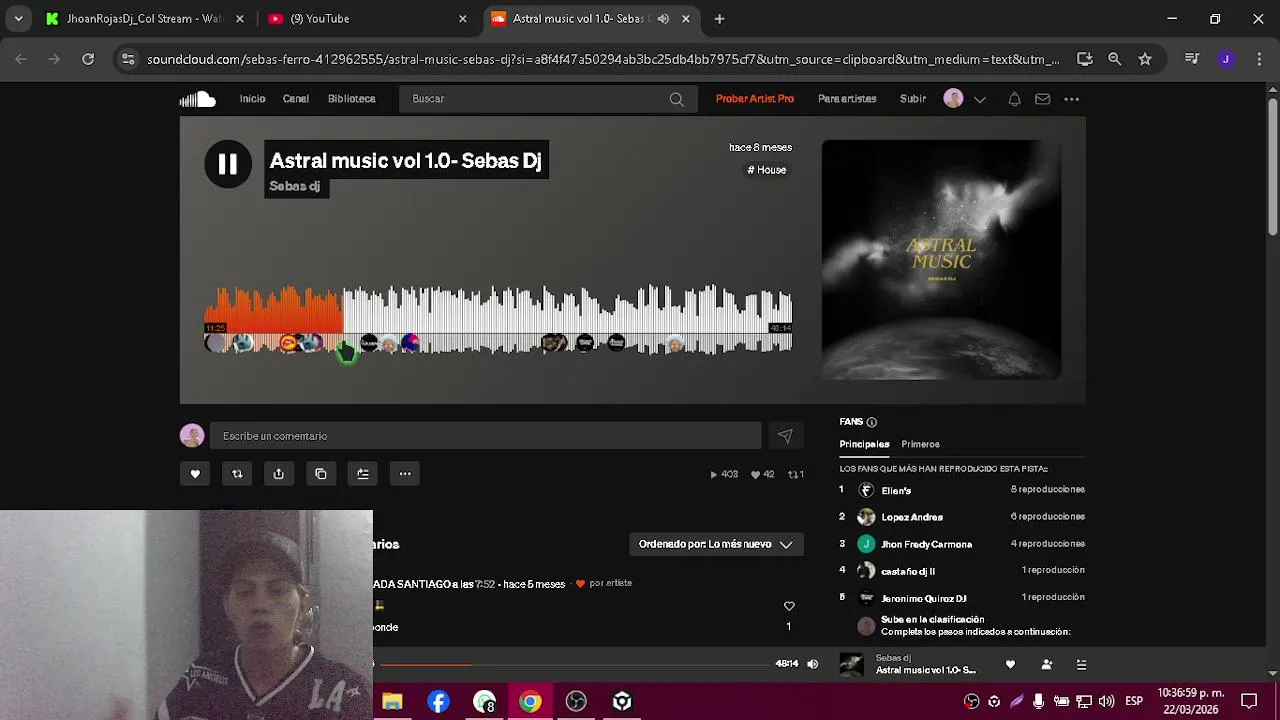Screen dimensions: 1280x720
Task: Open OBS Studio from the taskbar
Action: 576,701
